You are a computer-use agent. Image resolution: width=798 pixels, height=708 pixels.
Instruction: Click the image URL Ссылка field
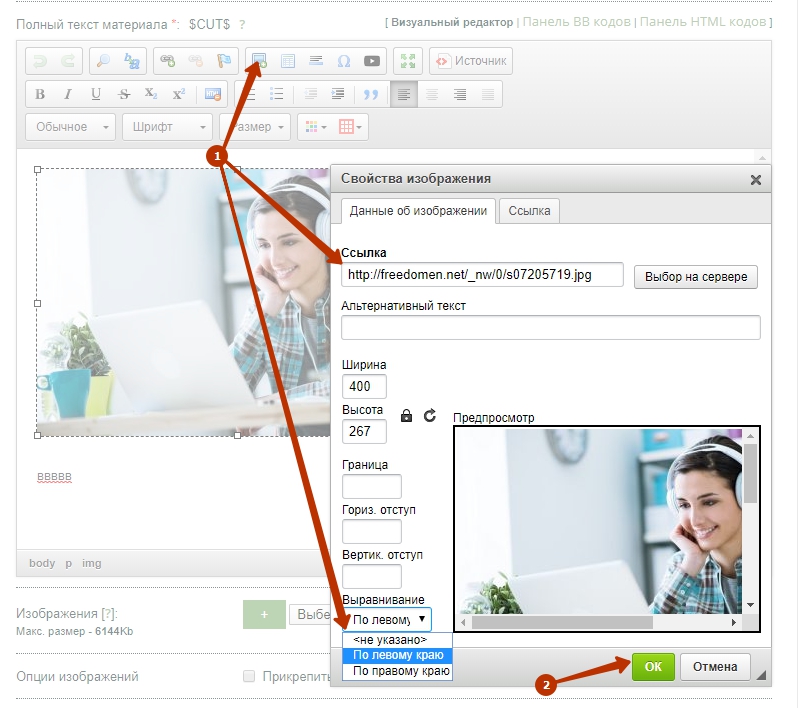click(482, 275)
